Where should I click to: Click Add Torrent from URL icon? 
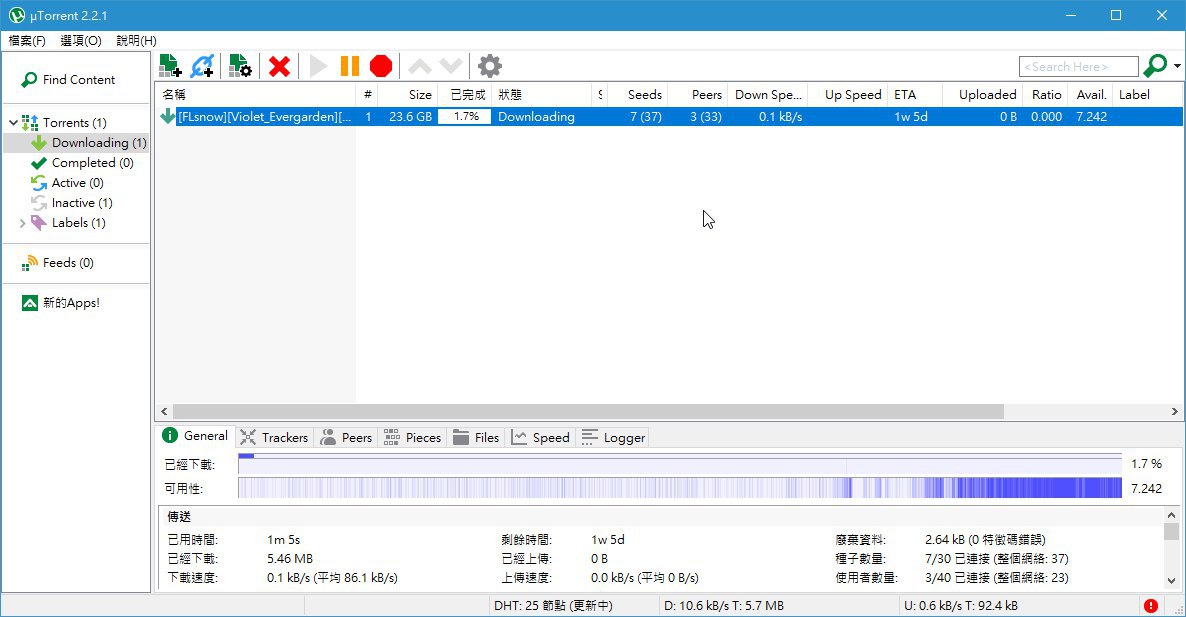202,66
